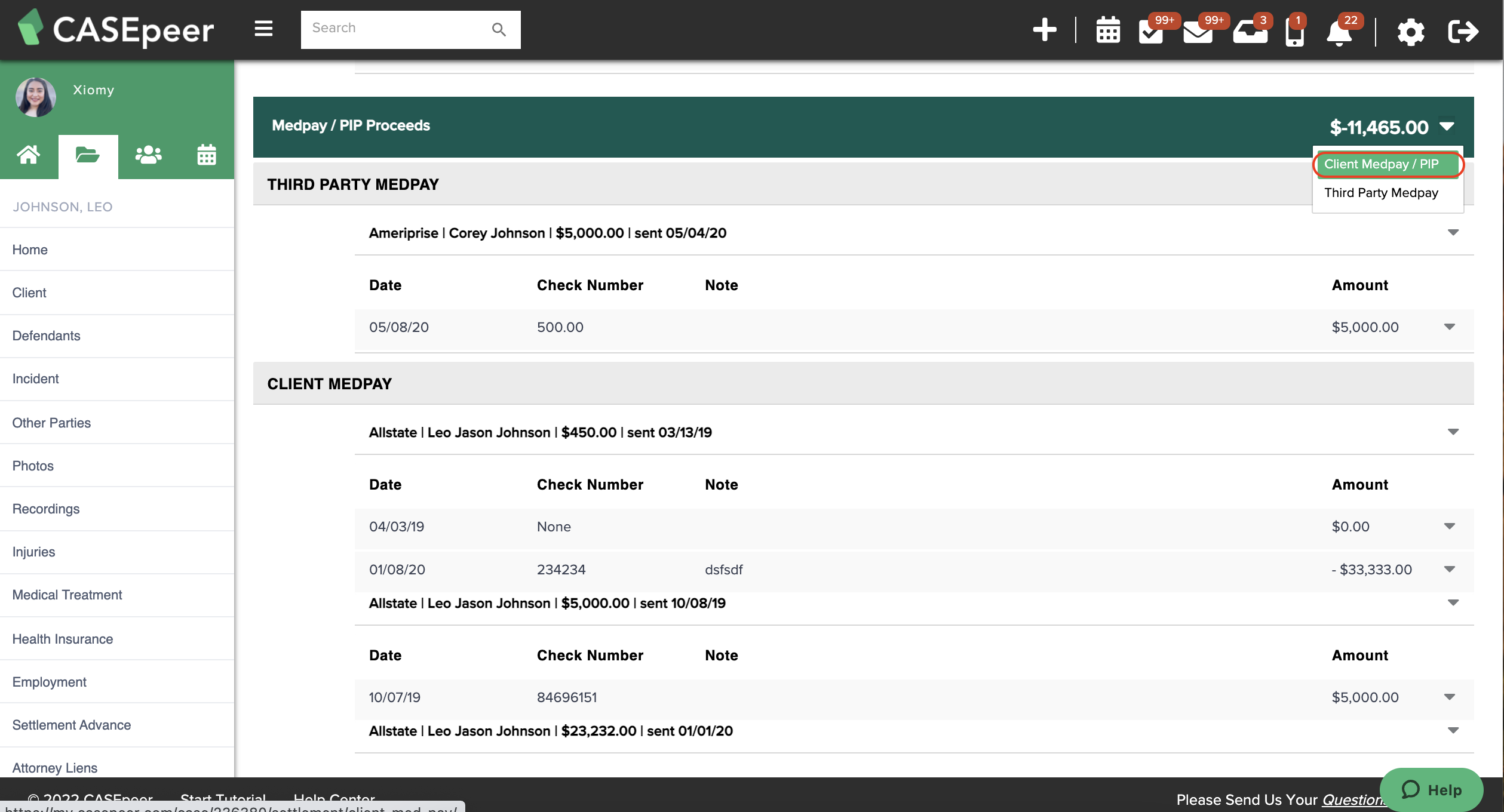Expand Allstate $23,232.00 sent 01/01/20 arrow
The height and width of the screenshot is (812, 1504).
click(x=1453, y=730)
